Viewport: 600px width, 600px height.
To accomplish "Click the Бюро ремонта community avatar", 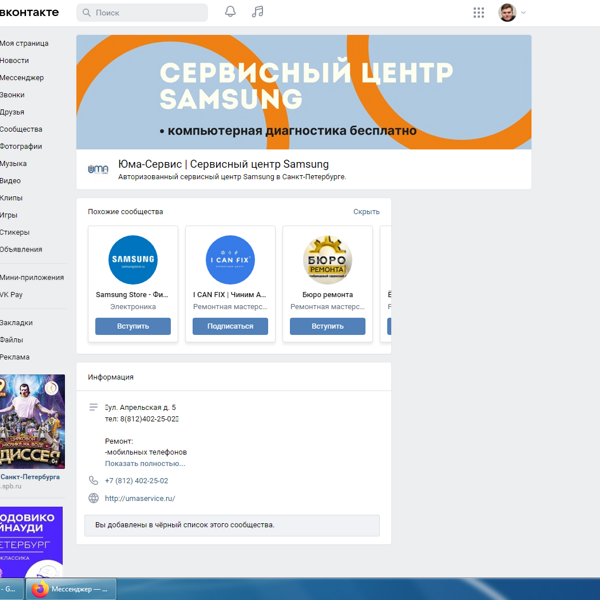I will click(x=327, y=260).
